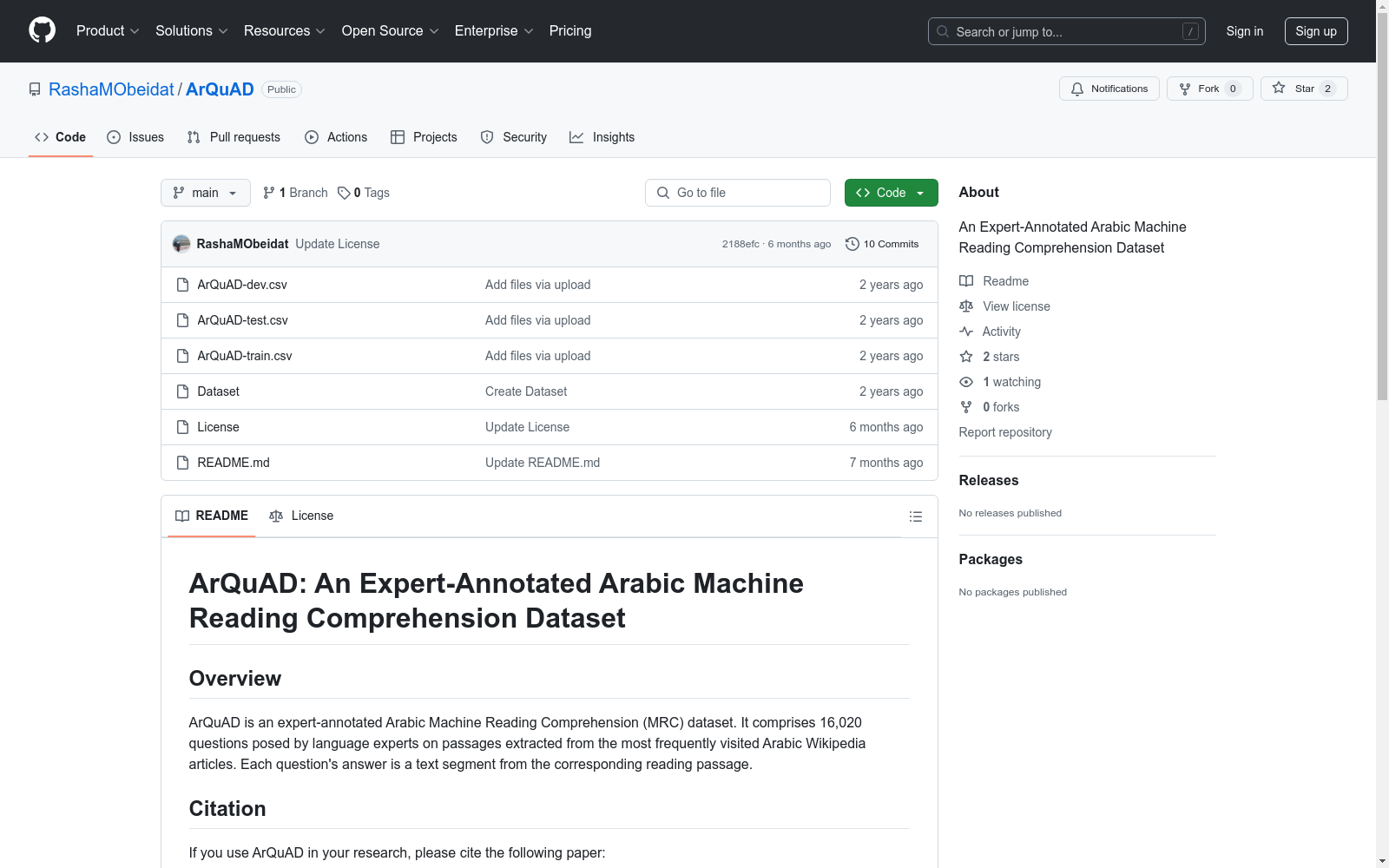Click the Star button to star repository
The height and width of the screenshot is (868, 1389).
click(1304, 89)
